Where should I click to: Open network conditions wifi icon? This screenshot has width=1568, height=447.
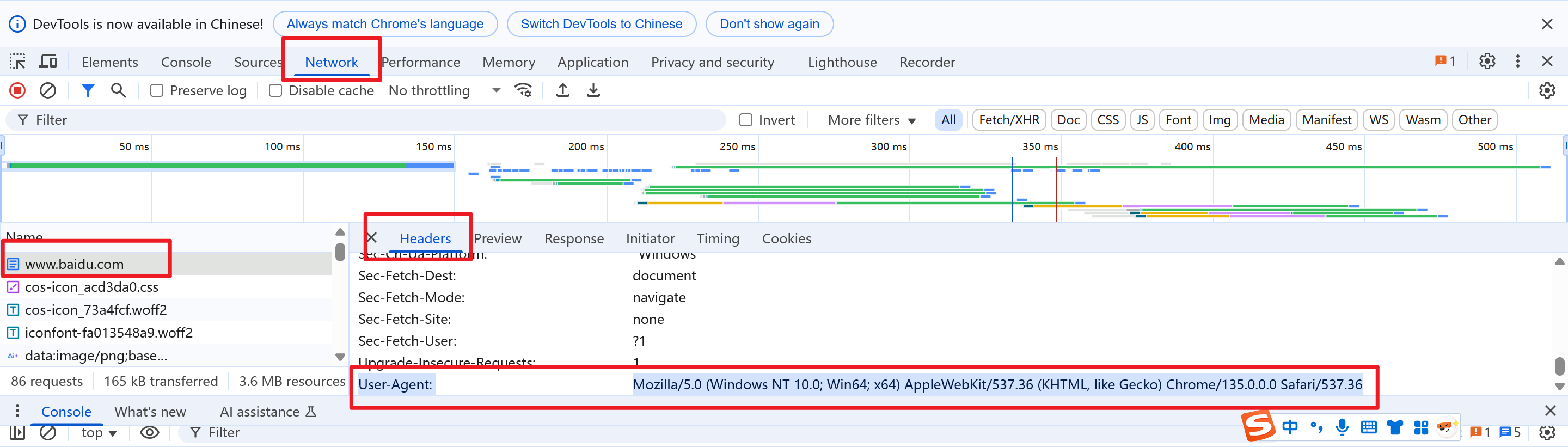[x=523, y=91]
